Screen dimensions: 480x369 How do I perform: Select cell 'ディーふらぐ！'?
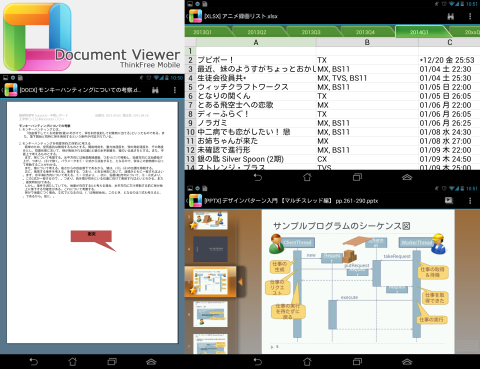[256, 114]
